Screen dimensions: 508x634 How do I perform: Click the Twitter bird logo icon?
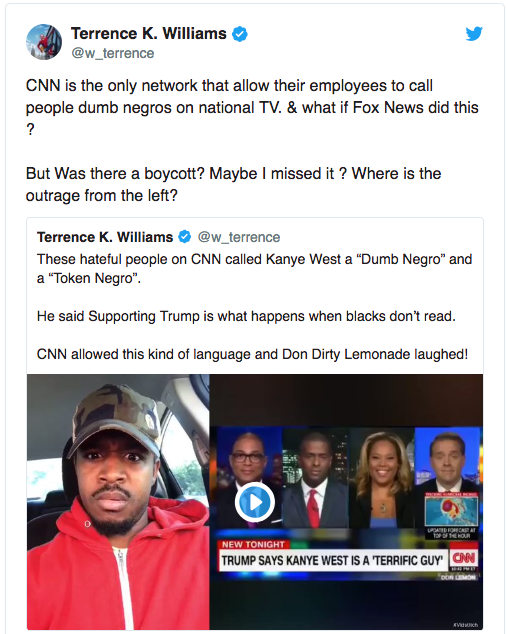pos(474,34)
